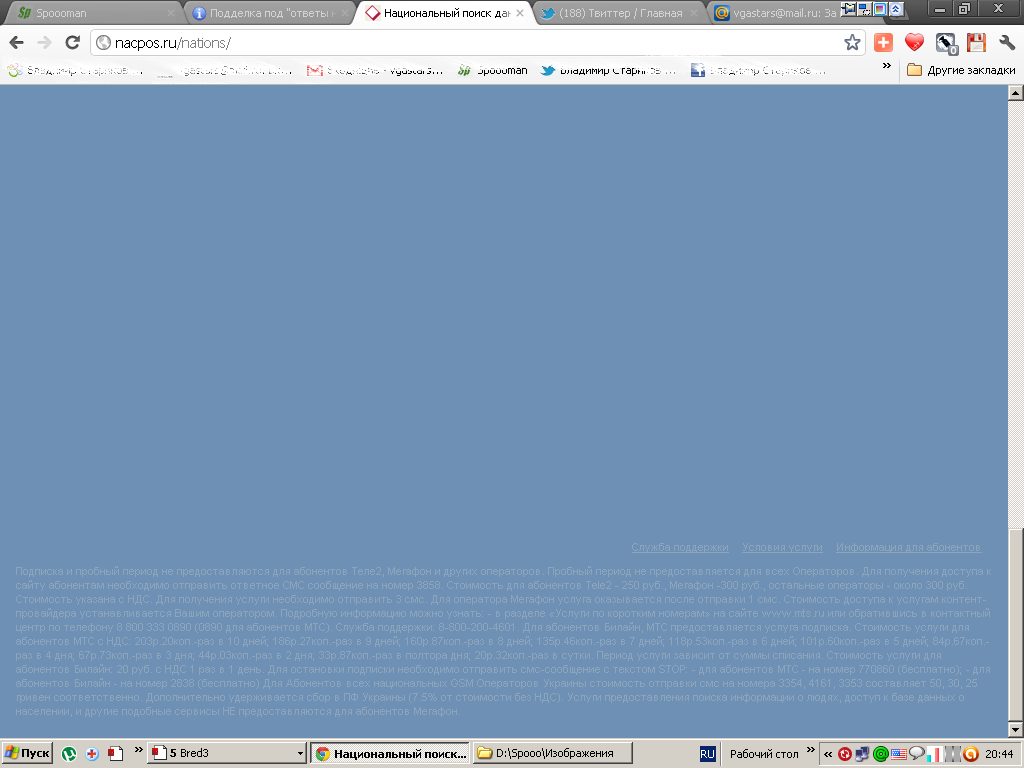Click the US flag tray icon

[x=899, y=754]
